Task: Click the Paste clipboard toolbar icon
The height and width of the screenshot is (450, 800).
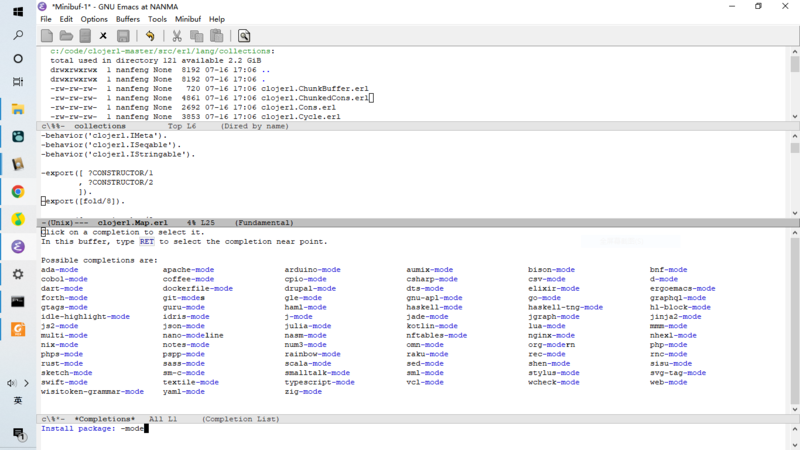Action: pos(216,36)
